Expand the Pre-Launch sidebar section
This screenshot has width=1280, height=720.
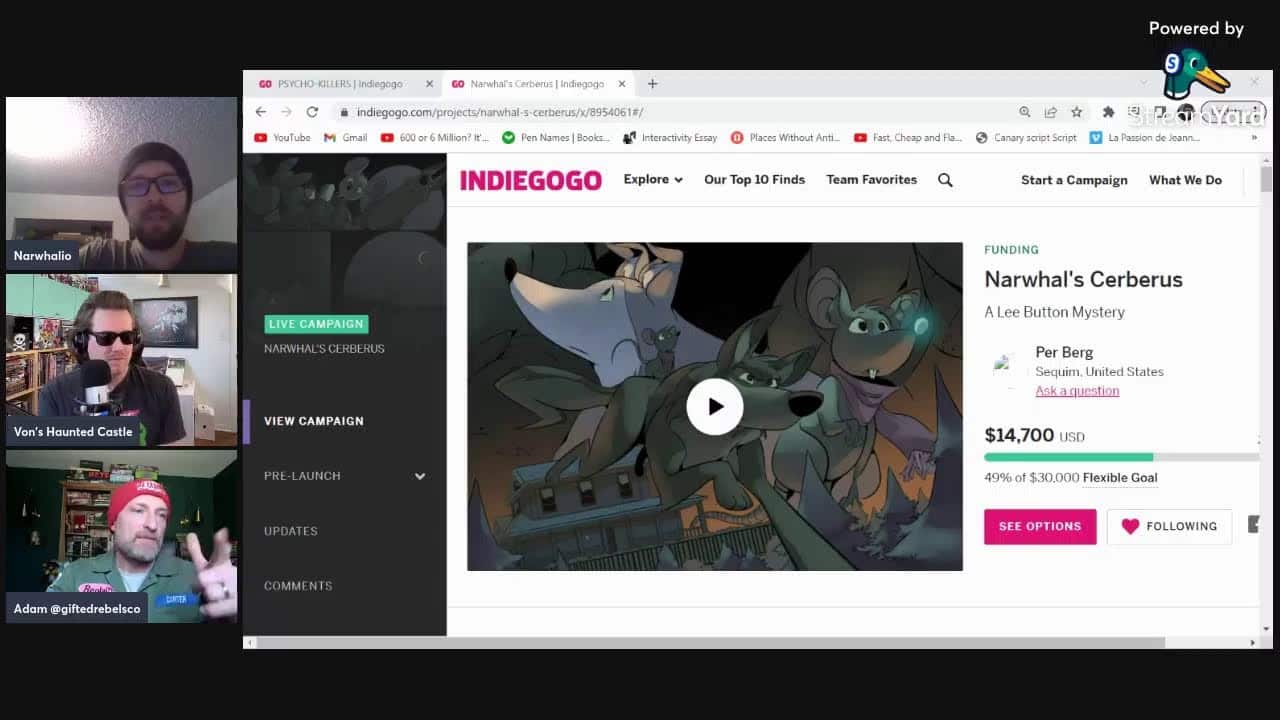(419, 476)
